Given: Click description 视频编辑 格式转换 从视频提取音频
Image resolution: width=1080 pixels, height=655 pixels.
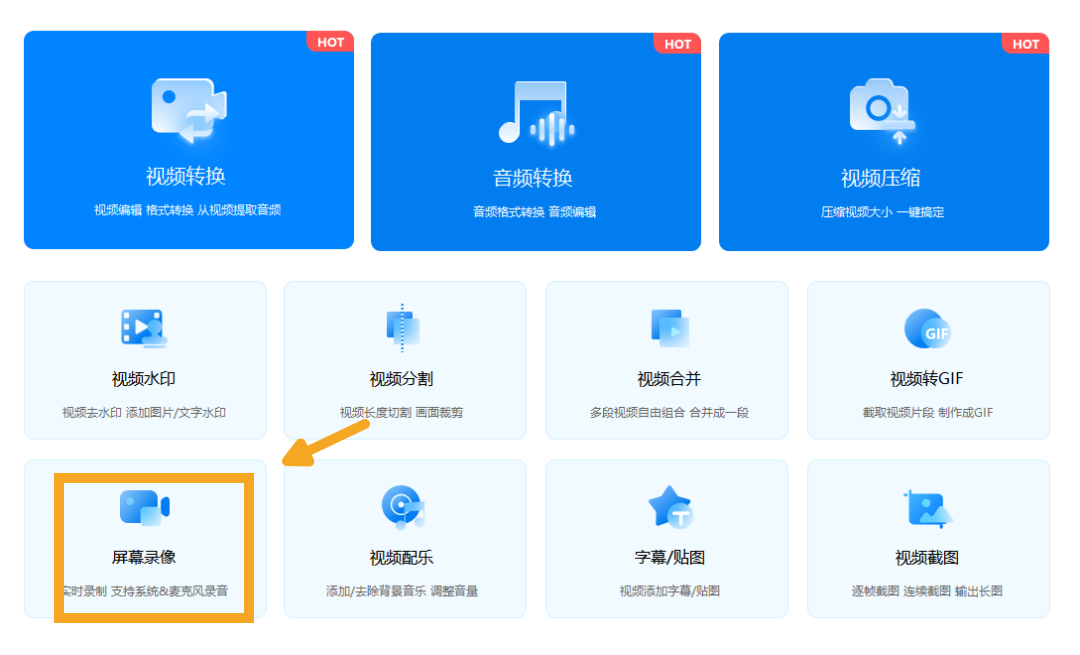Looking at the screenshot, I should click(x=187, y=210).
